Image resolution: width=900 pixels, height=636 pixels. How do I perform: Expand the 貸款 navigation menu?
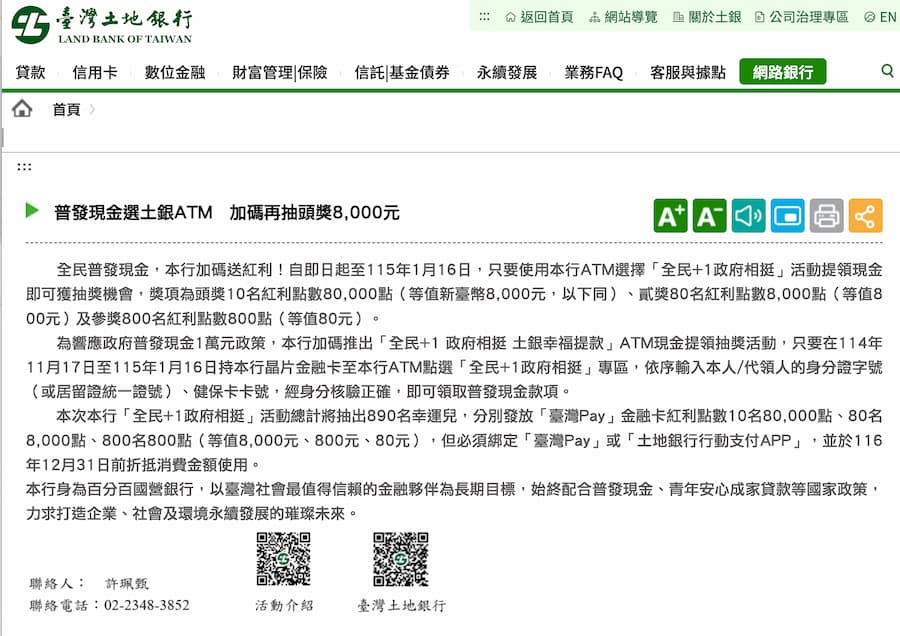[29, 71]
